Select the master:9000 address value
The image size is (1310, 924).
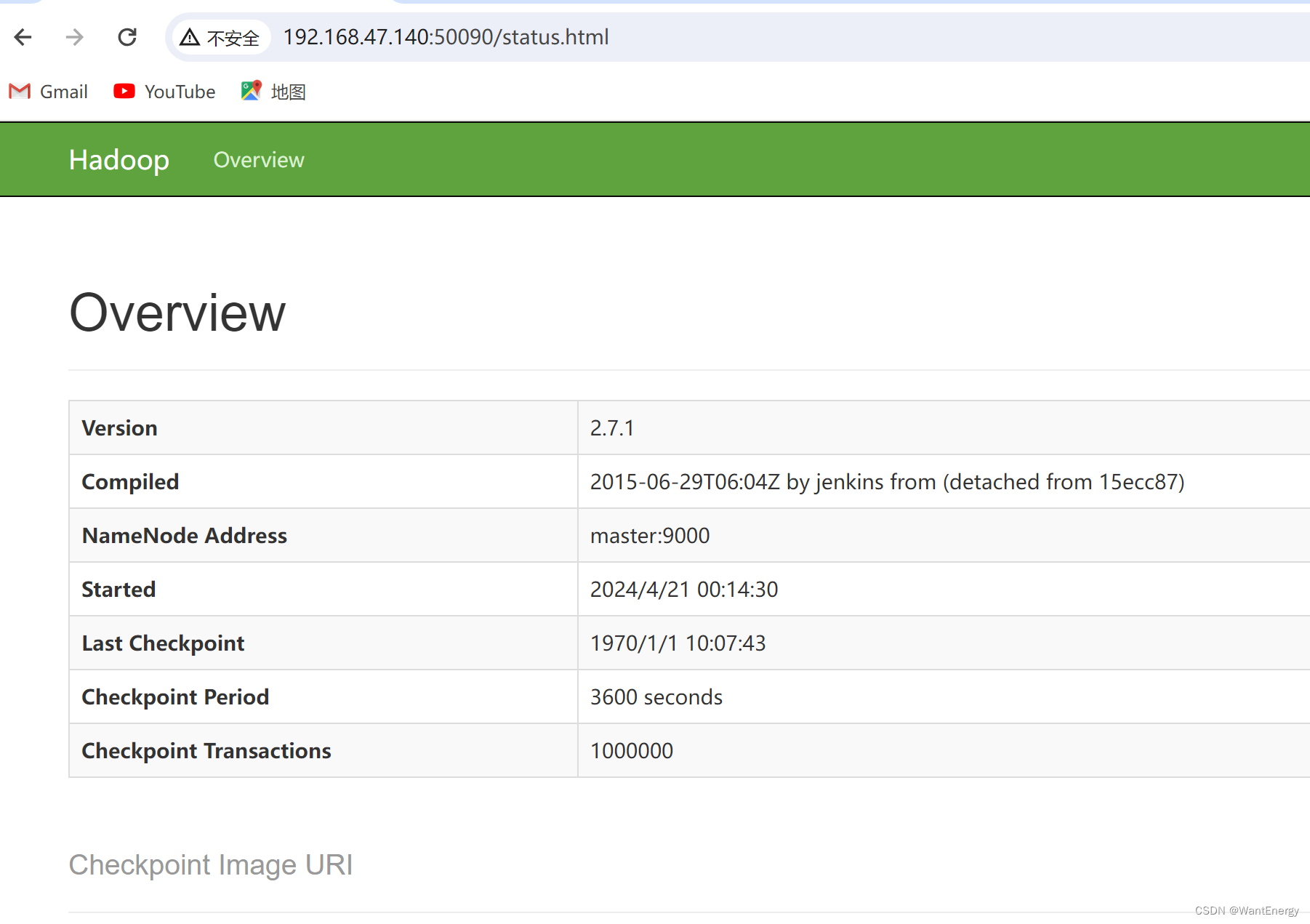pyautogui.click(x=650, y=536)
